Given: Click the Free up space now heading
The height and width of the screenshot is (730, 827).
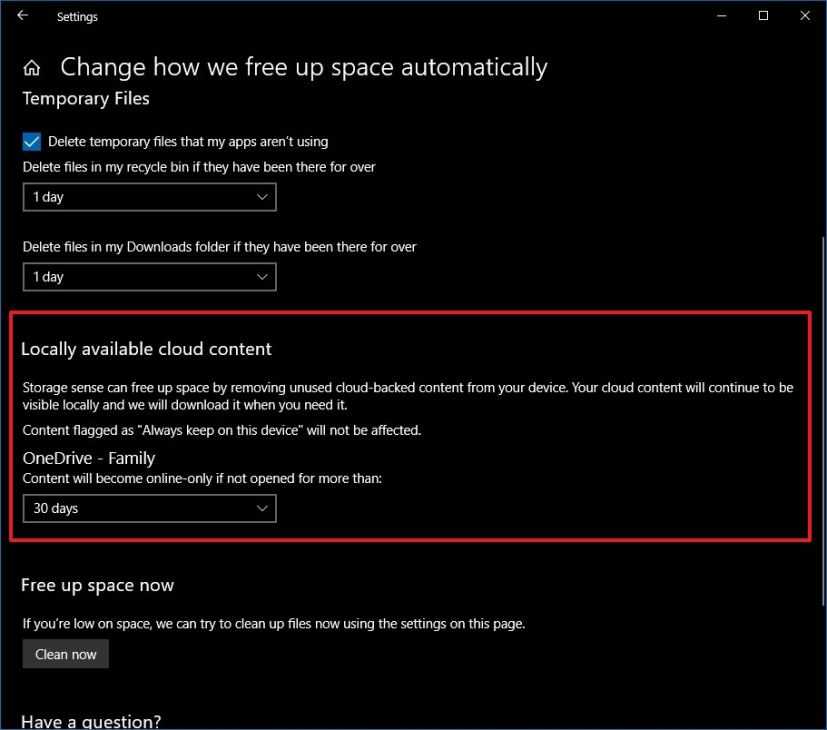Looking at the screenshot, I should (98, 586).
